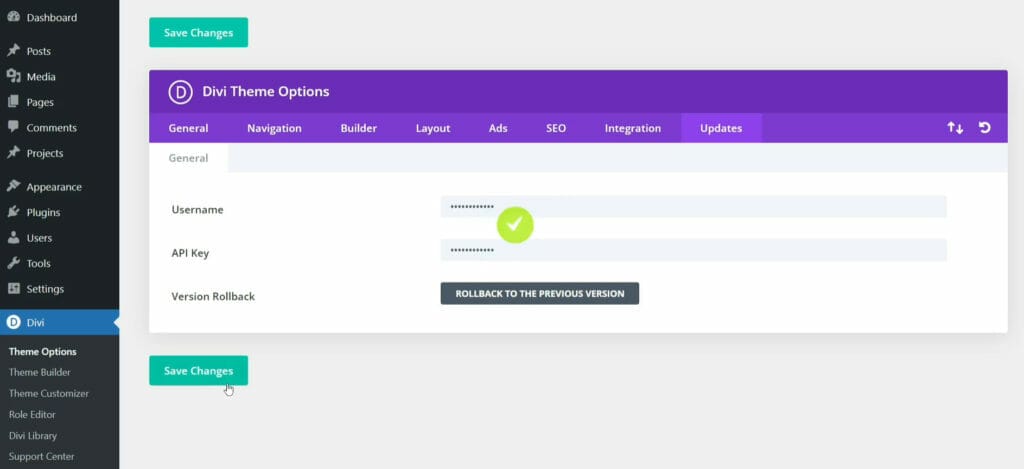Click the Divi D icon in sidebar
This screenshot has width=1024, height=469.
coord(13,322)
